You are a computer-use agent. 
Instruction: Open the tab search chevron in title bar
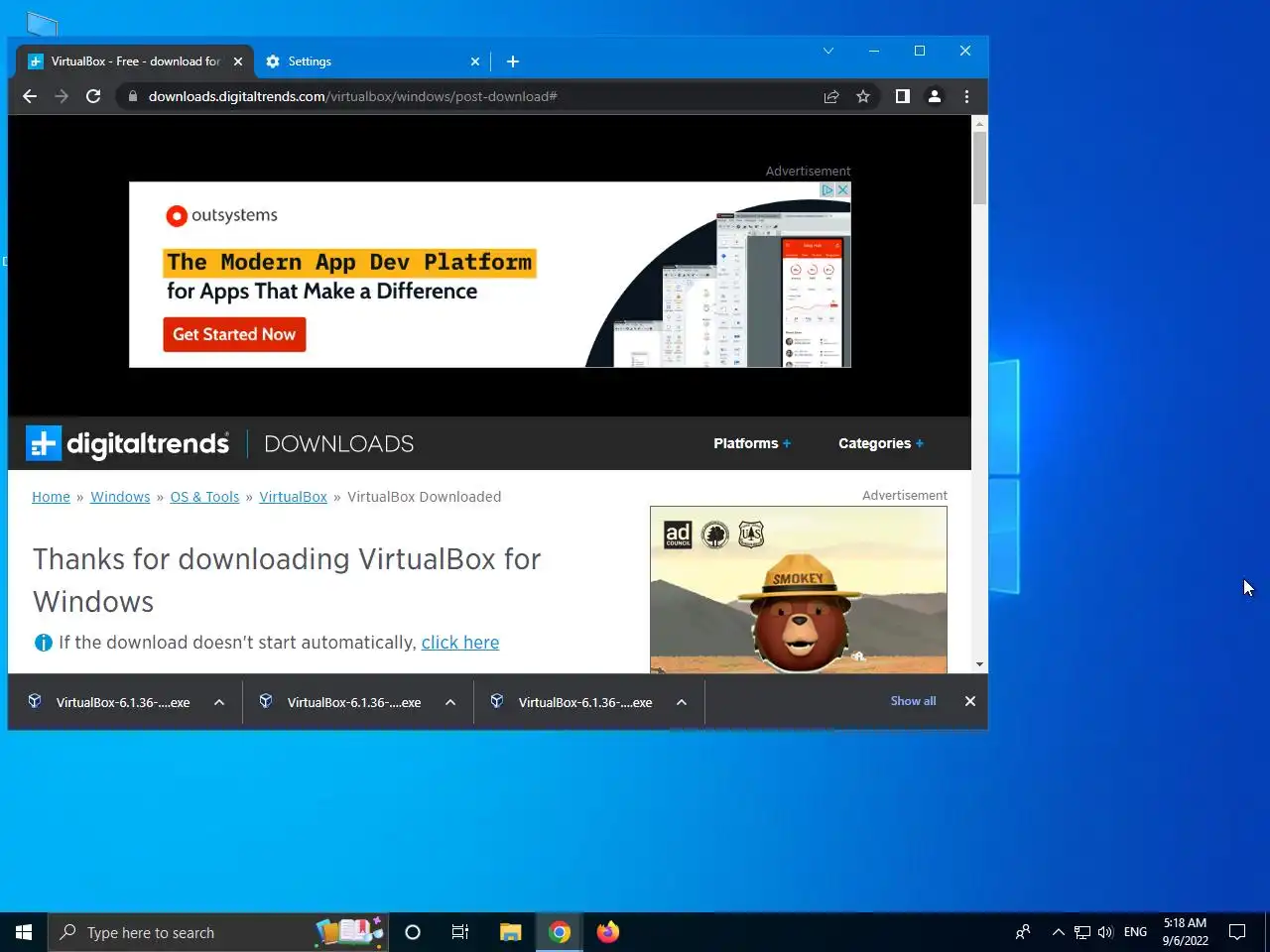[828, 51]
